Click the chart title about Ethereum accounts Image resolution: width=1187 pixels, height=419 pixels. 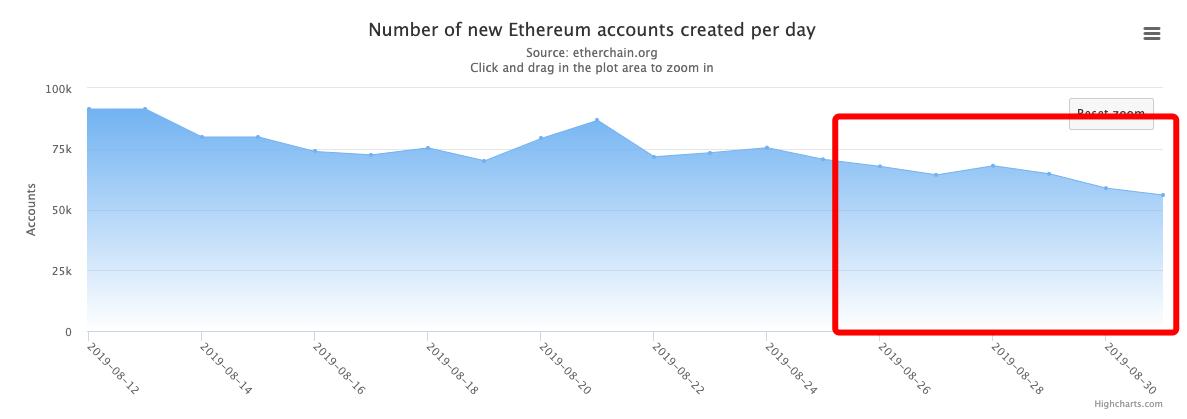coord(592,30)
